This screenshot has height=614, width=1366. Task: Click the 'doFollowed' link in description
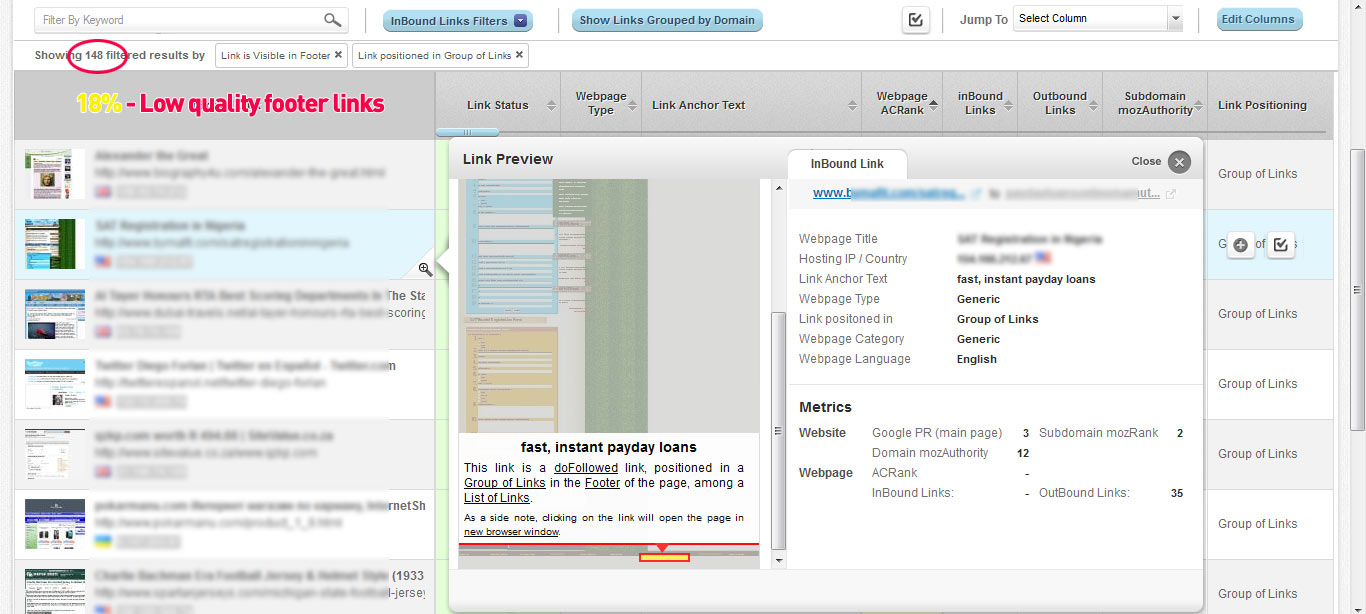click(581, 468)
